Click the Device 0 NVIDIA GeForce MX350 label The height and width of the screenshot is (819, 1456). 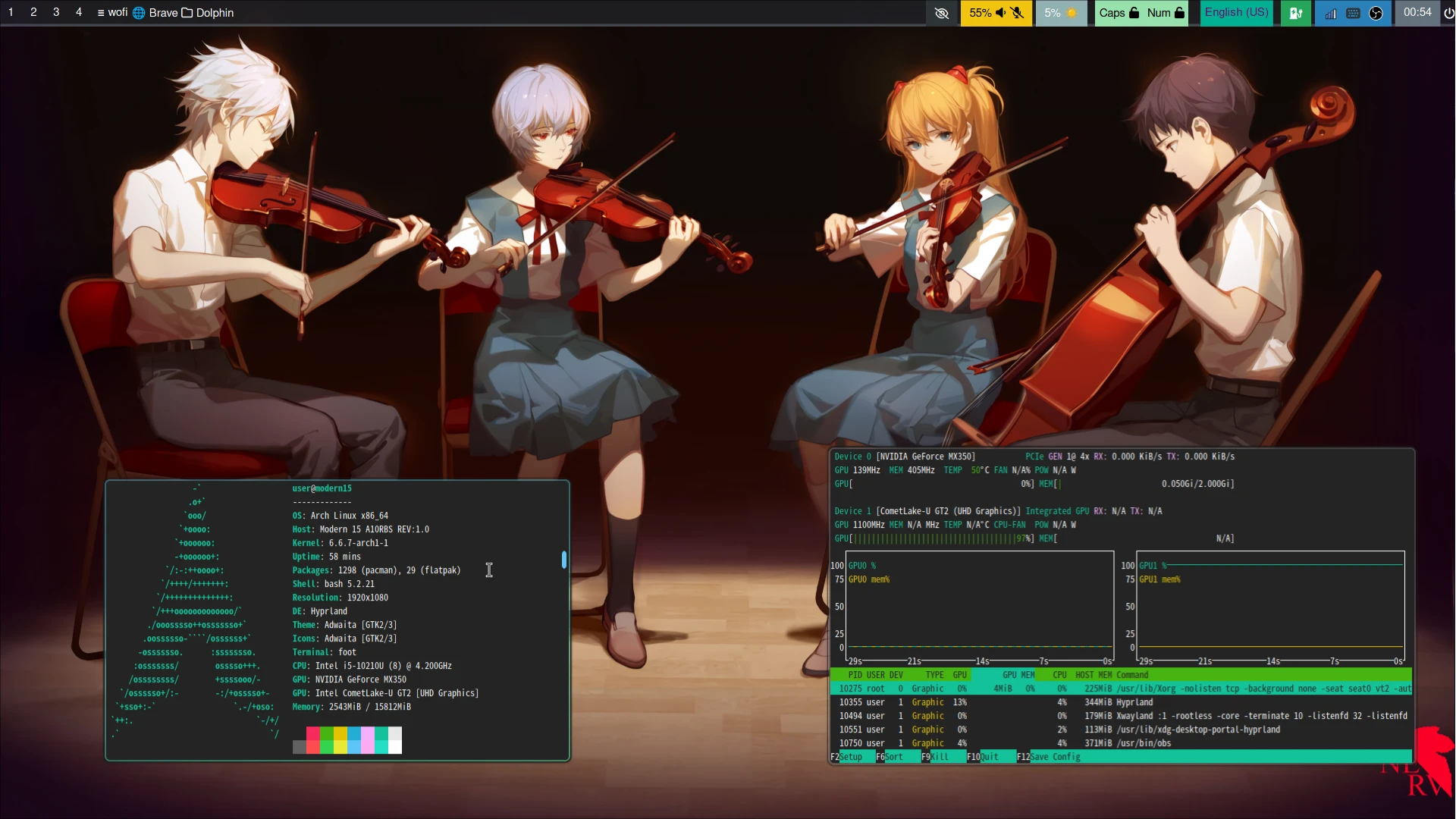pyautogui.click(x=905, y=457)
